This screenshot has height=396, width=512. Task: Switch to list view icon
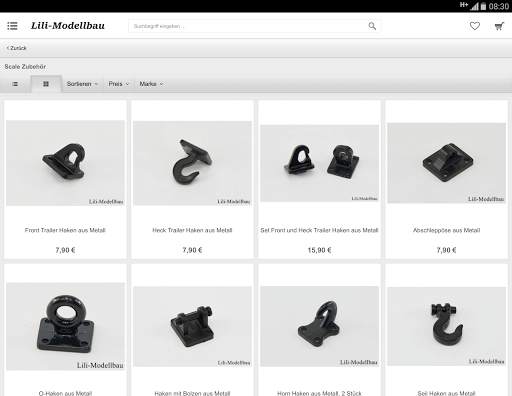point(15,84)
